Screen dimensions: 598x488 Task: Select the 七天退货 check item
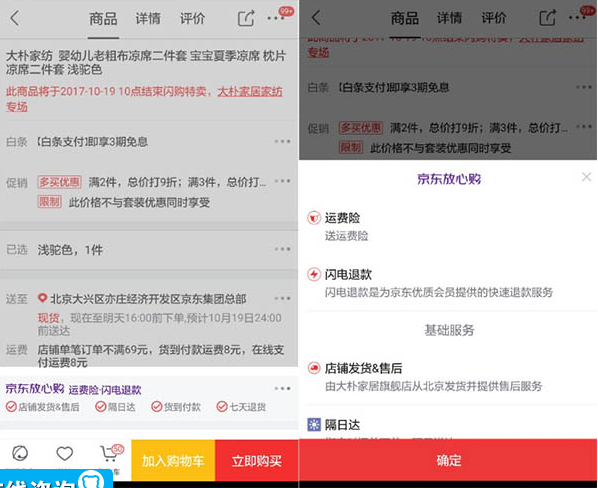241,407
